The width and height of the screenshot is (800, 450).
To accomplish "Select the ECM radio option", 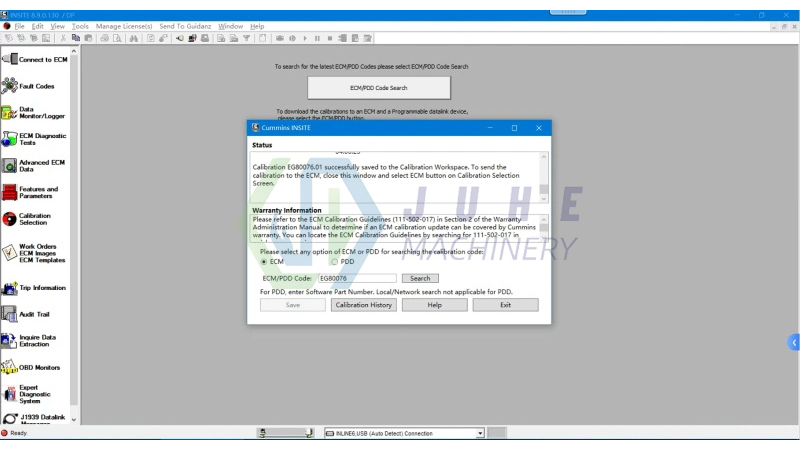I will click(x=264, y=262).
